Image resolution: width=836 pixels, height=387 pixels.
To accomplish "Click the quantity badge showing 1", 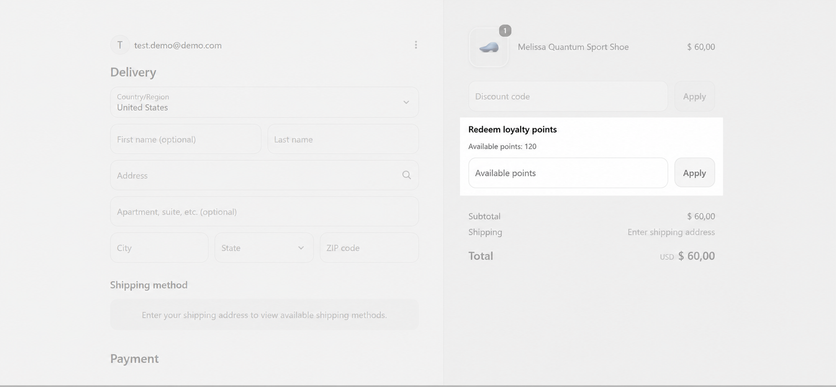I will click(505, 30).
